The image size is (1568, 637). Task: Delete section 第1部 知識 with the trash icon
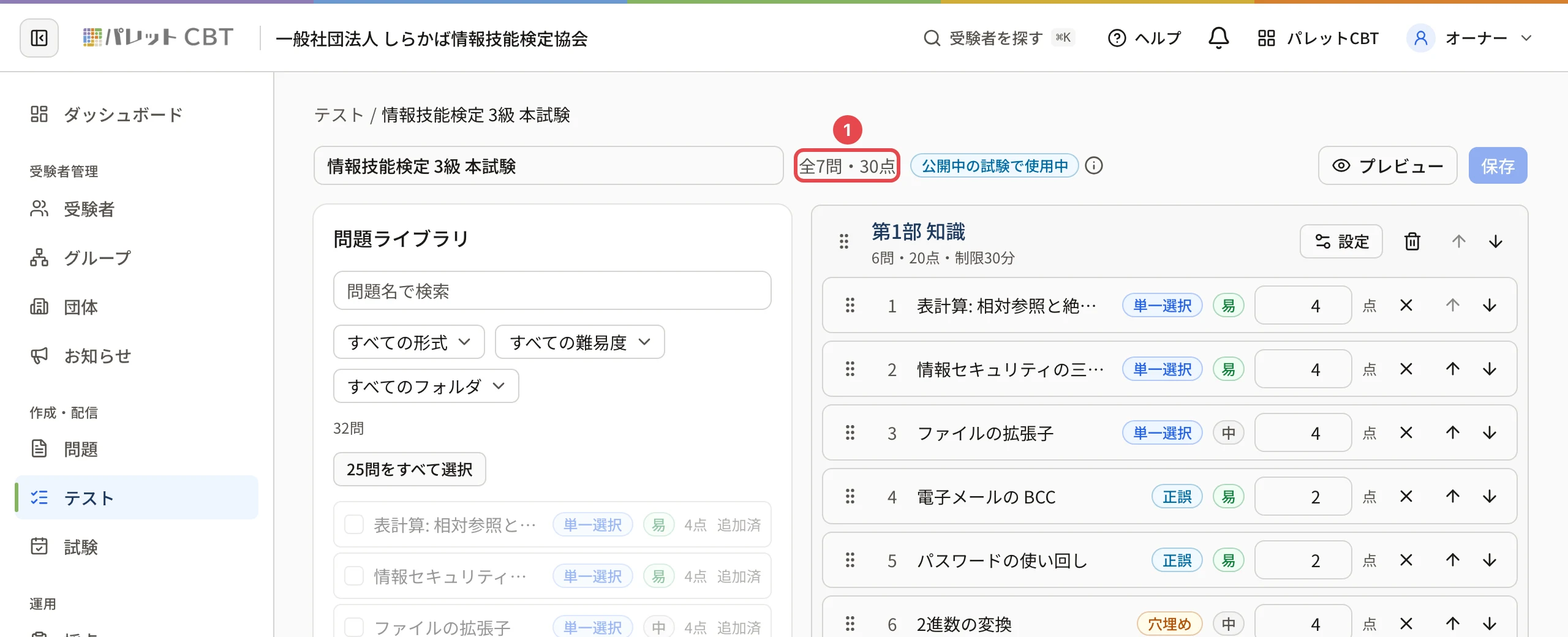coord(1412,241)
